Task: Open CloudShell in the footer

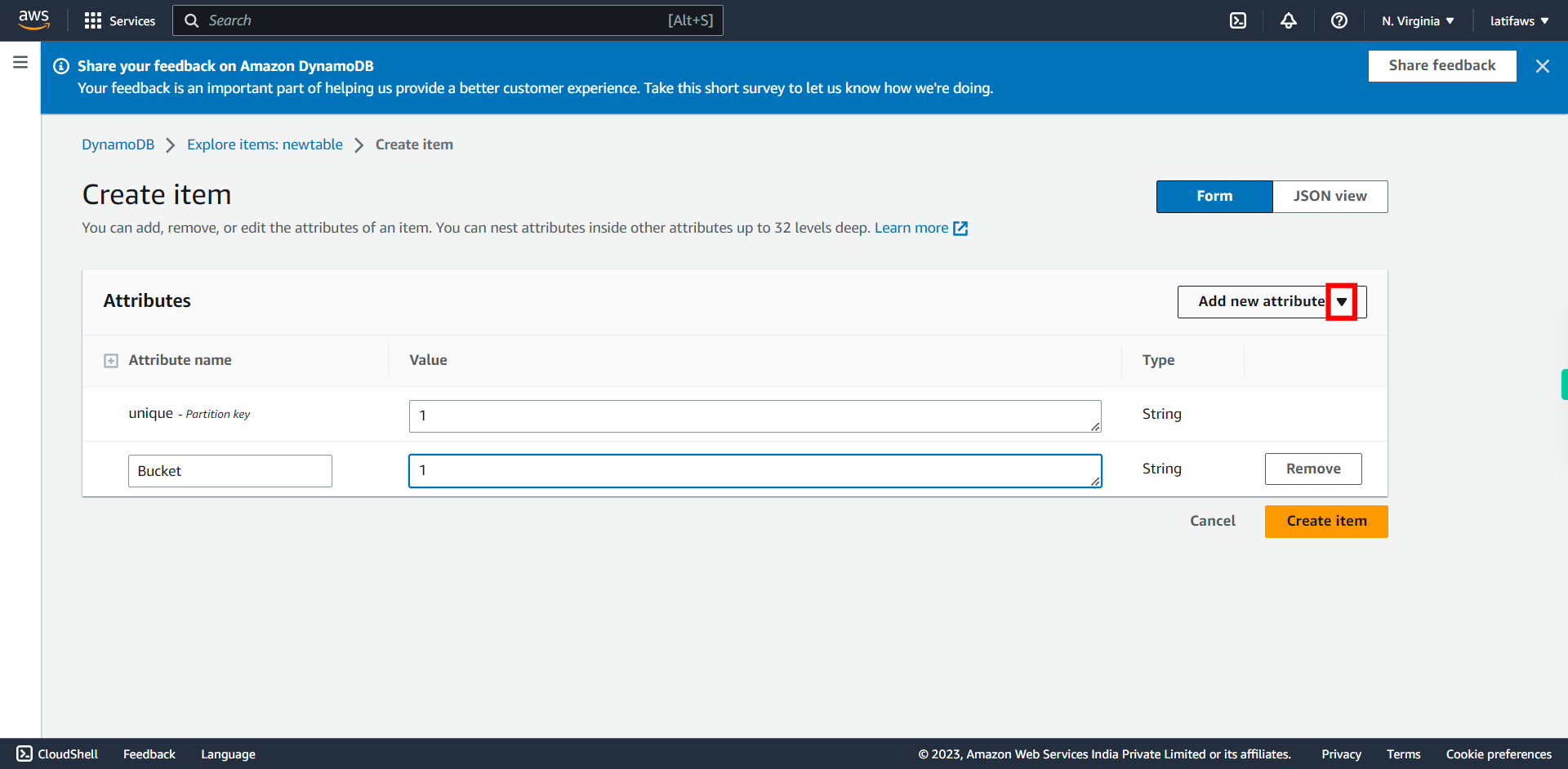Action: (x=57, y=754)
